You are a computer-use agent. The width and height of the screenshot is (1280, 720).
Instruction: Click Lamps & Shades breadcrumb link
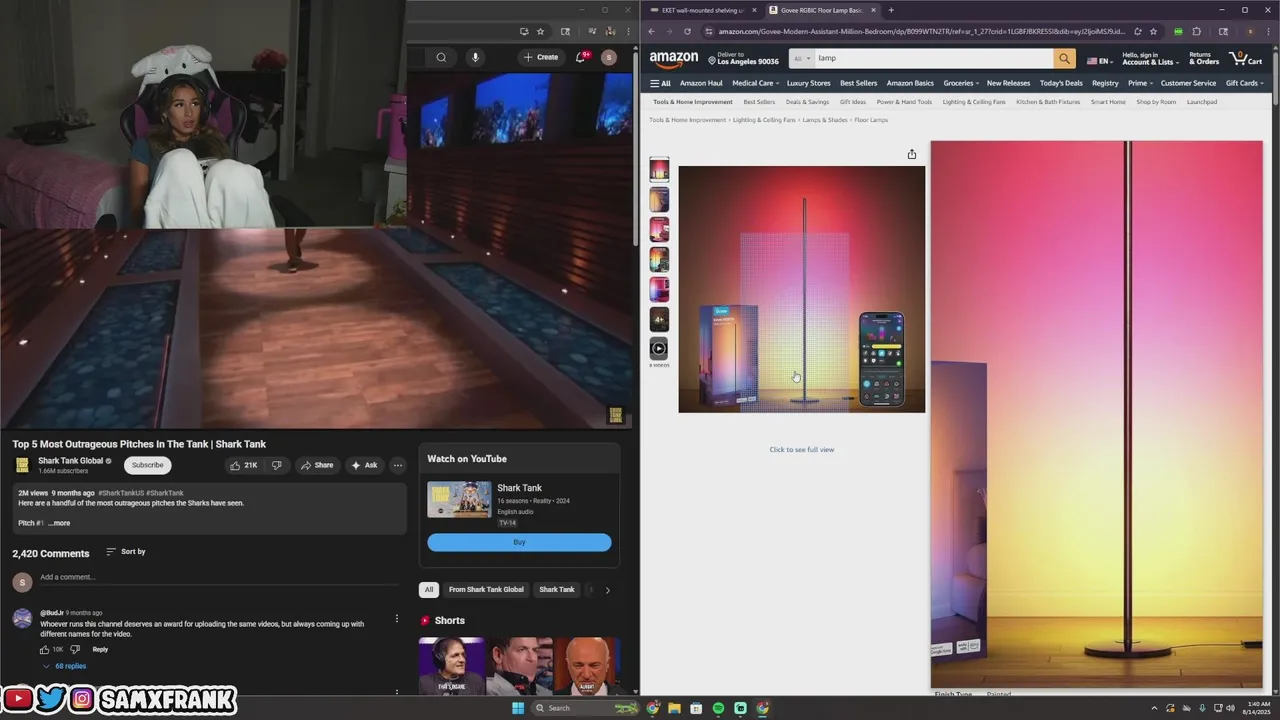point(825,120)
